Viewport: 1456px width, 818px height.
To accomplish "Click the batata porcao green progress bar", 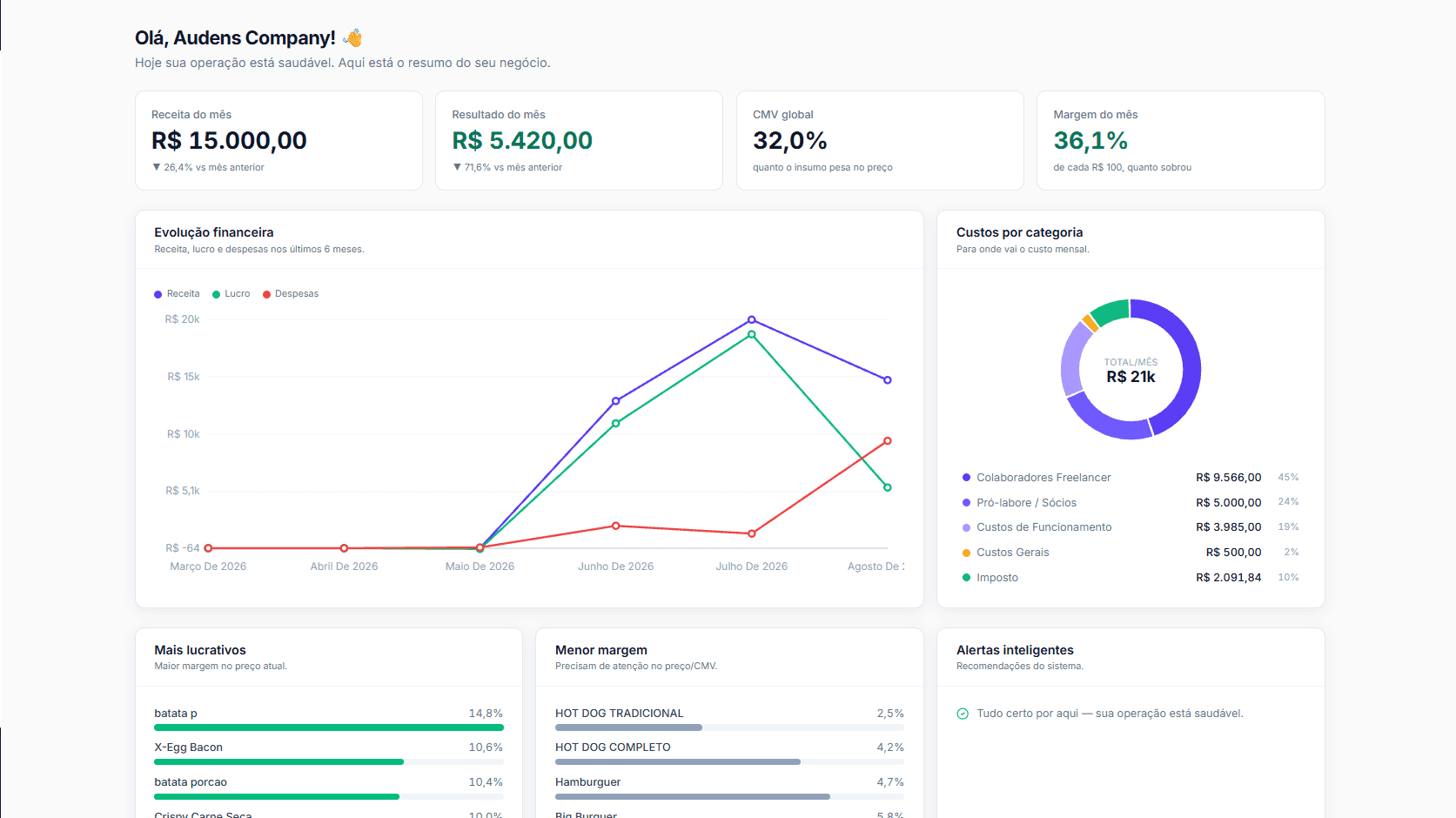I will [x=277, y=796].
